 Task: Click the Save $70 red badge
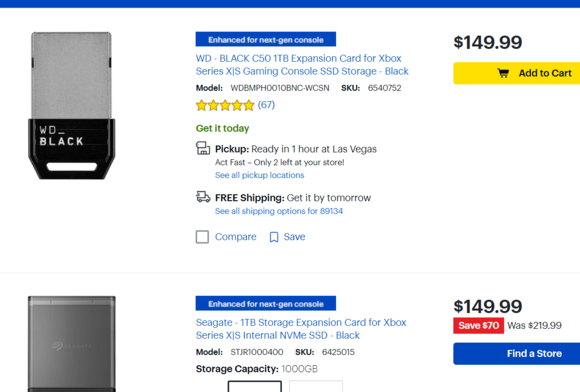point(479,326)
